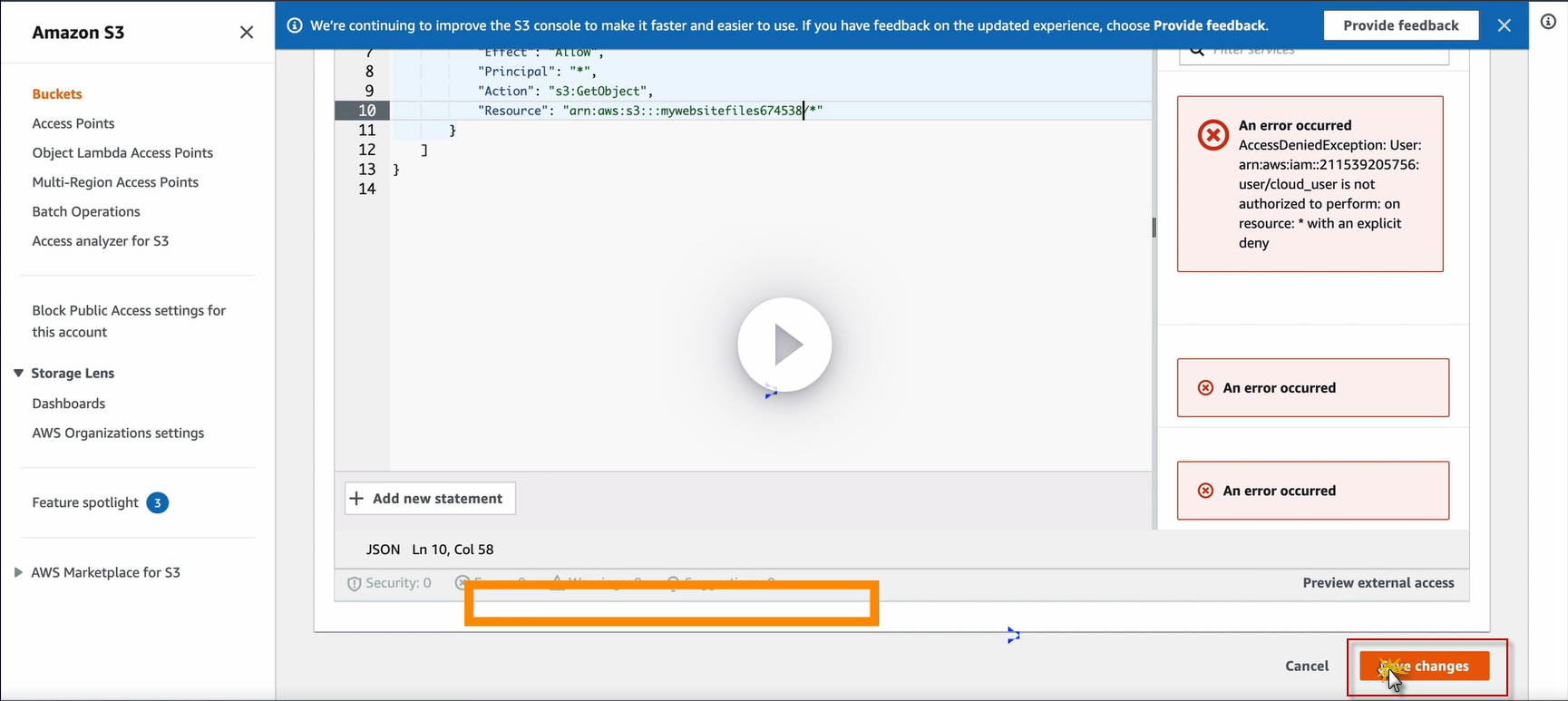The width and height of the screenshot is (1568, 701).
Task: Click the AccessDeniedException error message text
Action: click(1329, 194)
